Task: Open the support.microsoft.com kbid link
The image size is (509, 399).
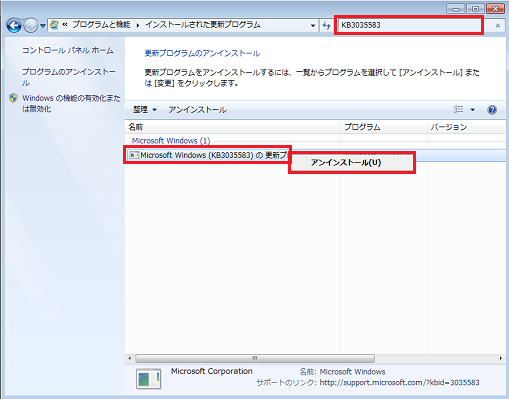Action: [399, 382]
